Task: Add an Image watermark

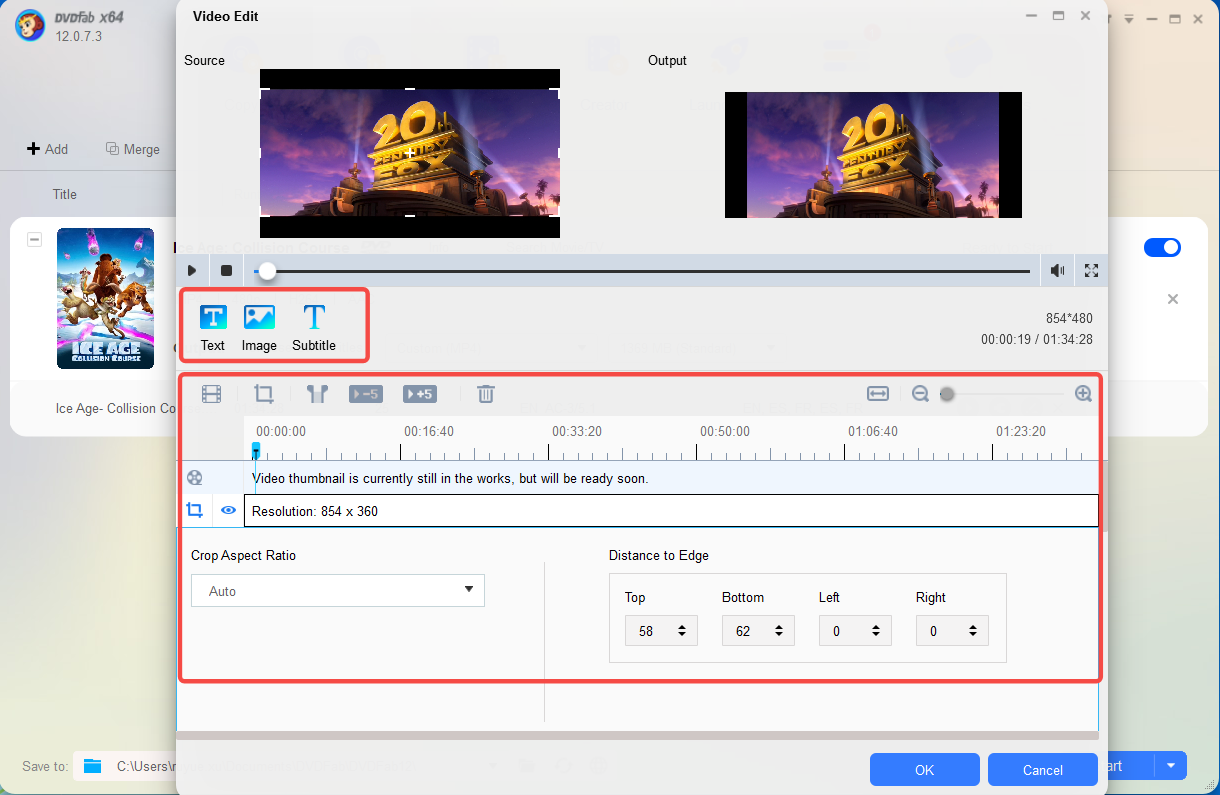Action: (259, 328)
